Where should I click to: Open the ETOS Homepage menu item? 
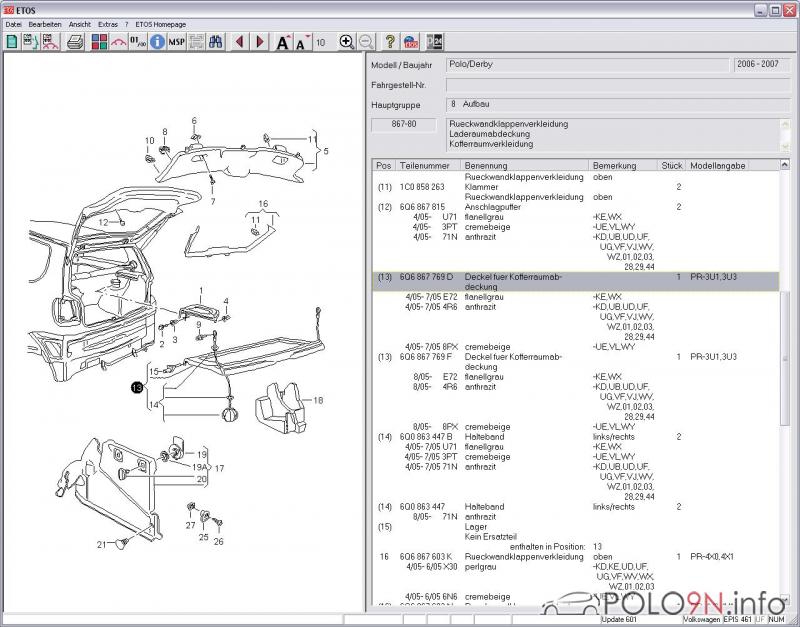[161, 24]
